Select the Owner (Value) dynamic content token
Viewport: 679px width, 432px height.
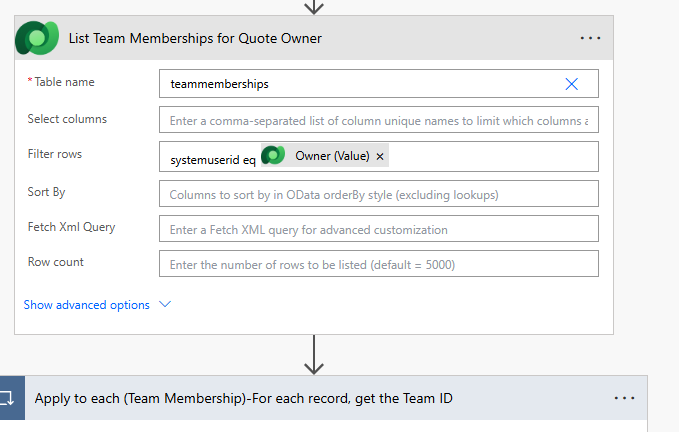[x=331, y=156]
